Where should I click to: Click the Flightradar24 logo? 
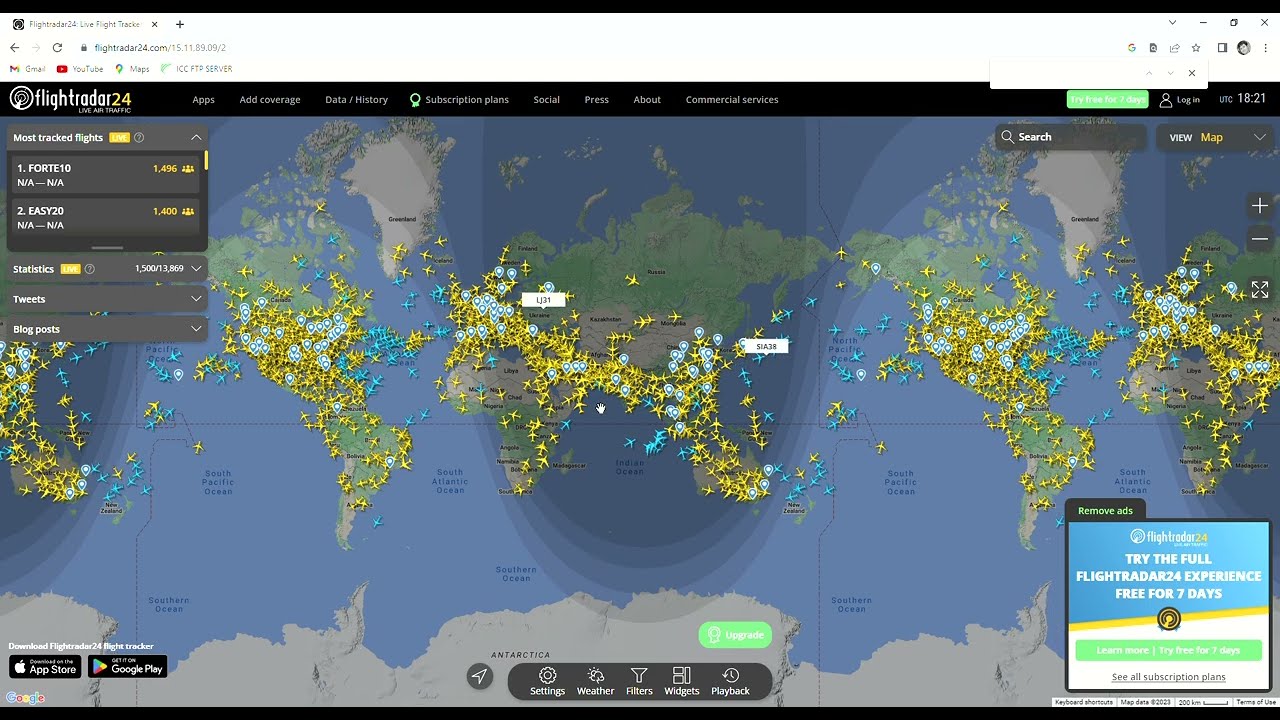(x=70, y=99)
